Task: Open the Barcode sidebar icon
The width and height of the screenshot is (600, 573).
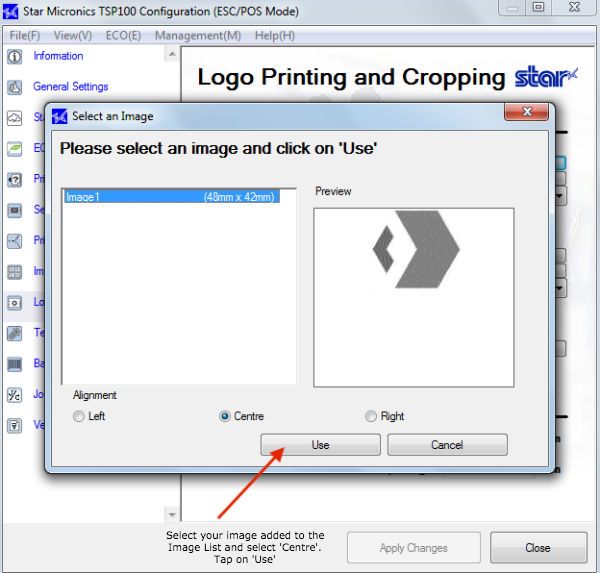Action: click(x=15, y=364)
